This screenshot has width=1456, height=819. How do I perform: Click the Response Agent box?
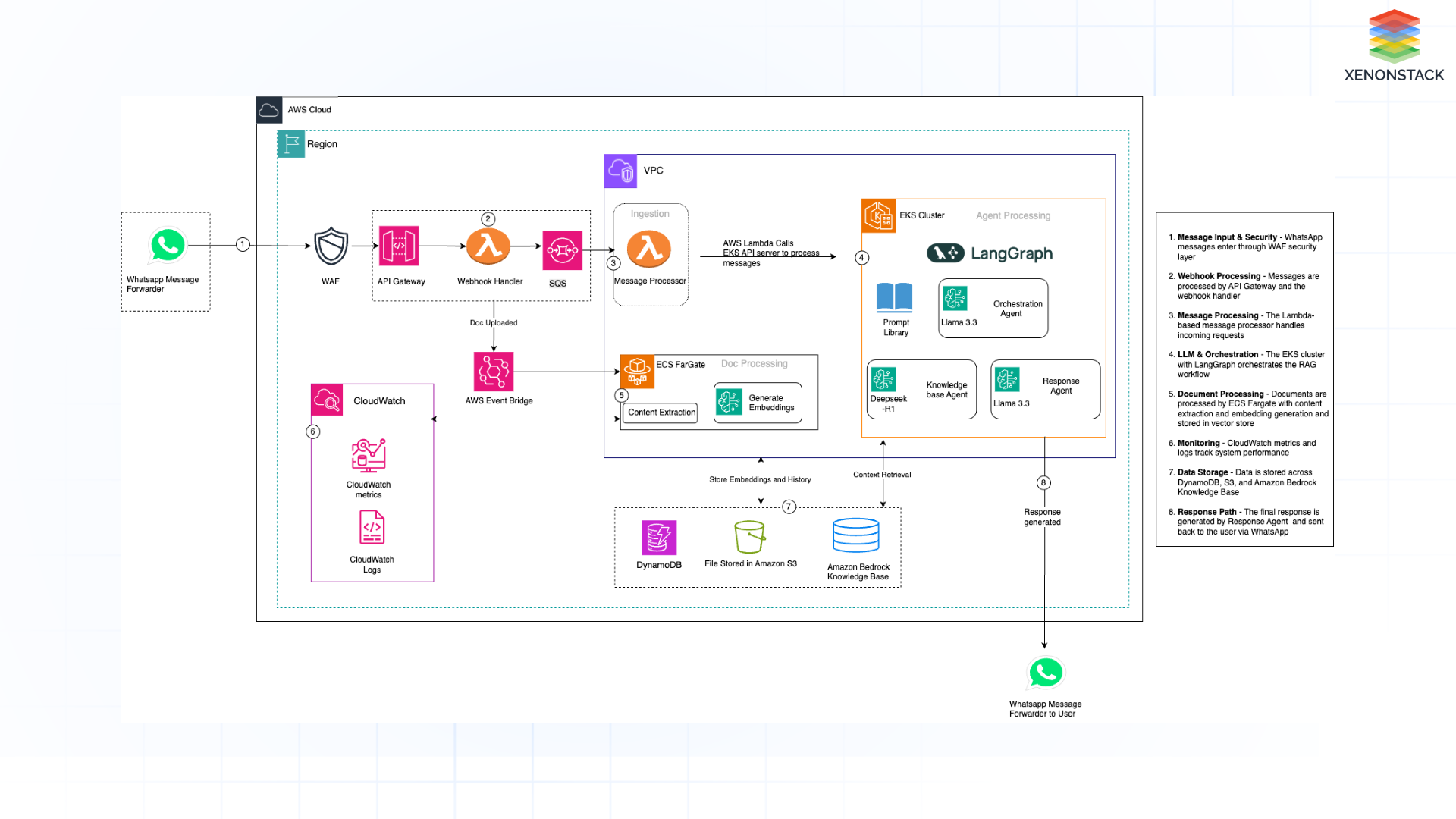click(1045, 390)
